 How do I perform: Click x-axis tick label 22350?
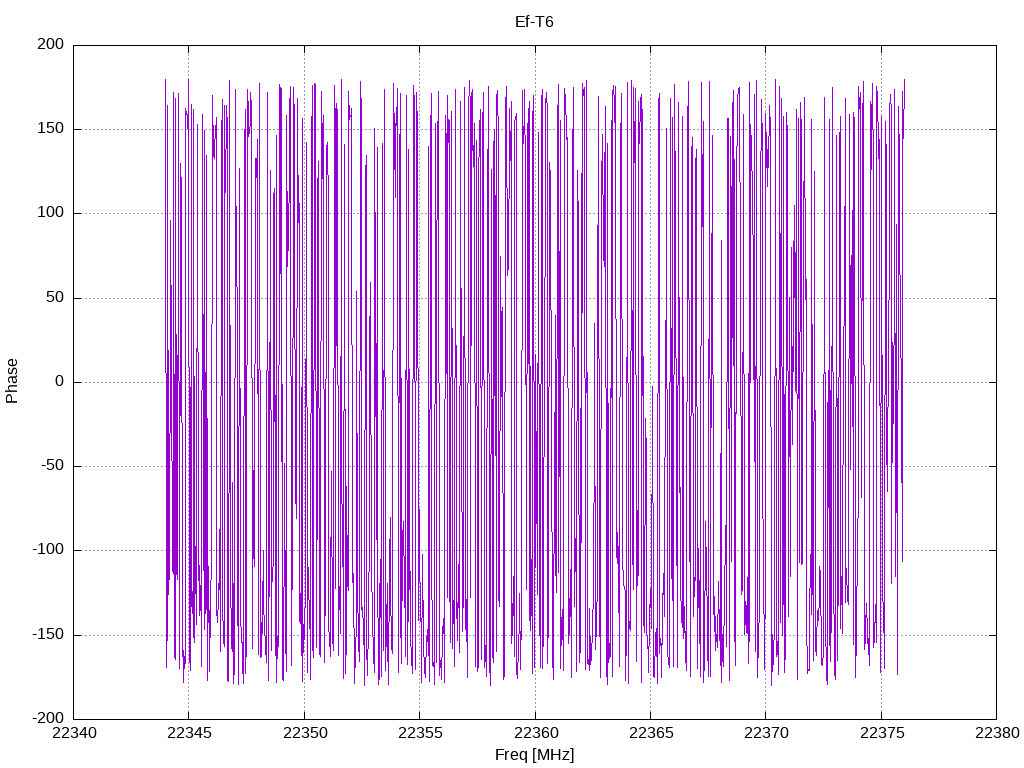[x=305, y=733]
